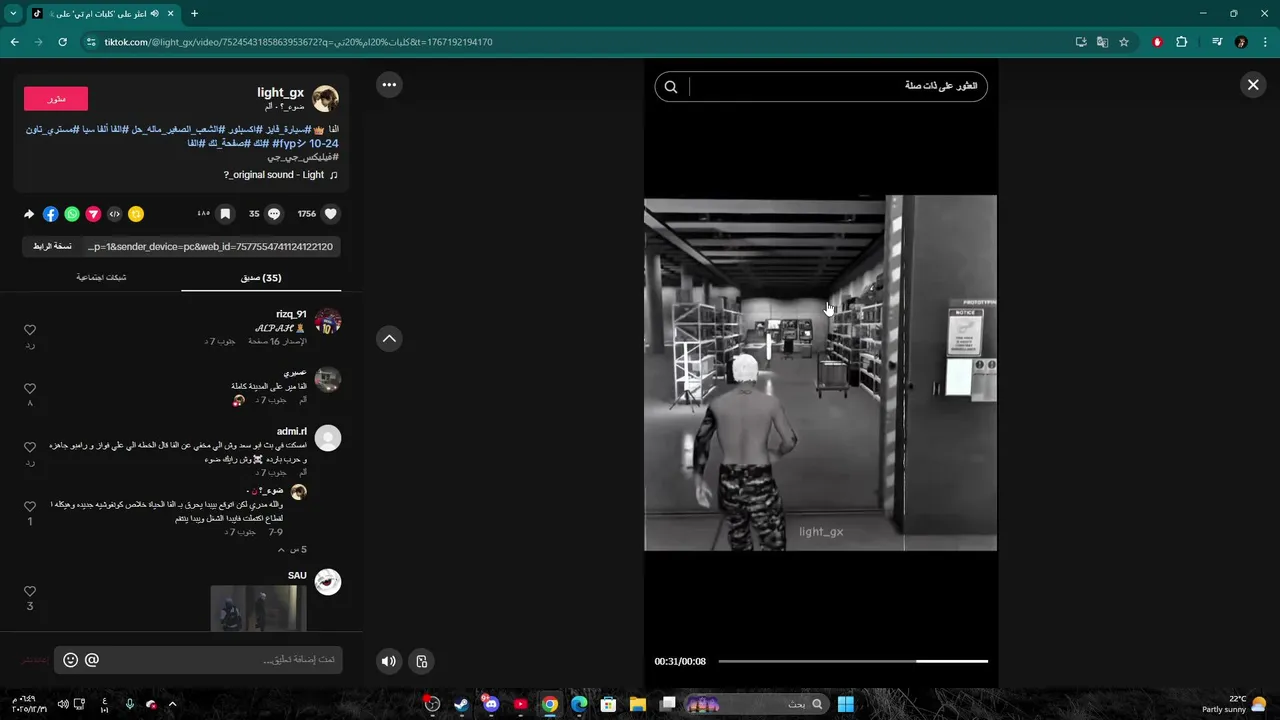The image size is (1280, 720).
Task: Open the Extensions puzzle icon
Action: click(1182, 42)
